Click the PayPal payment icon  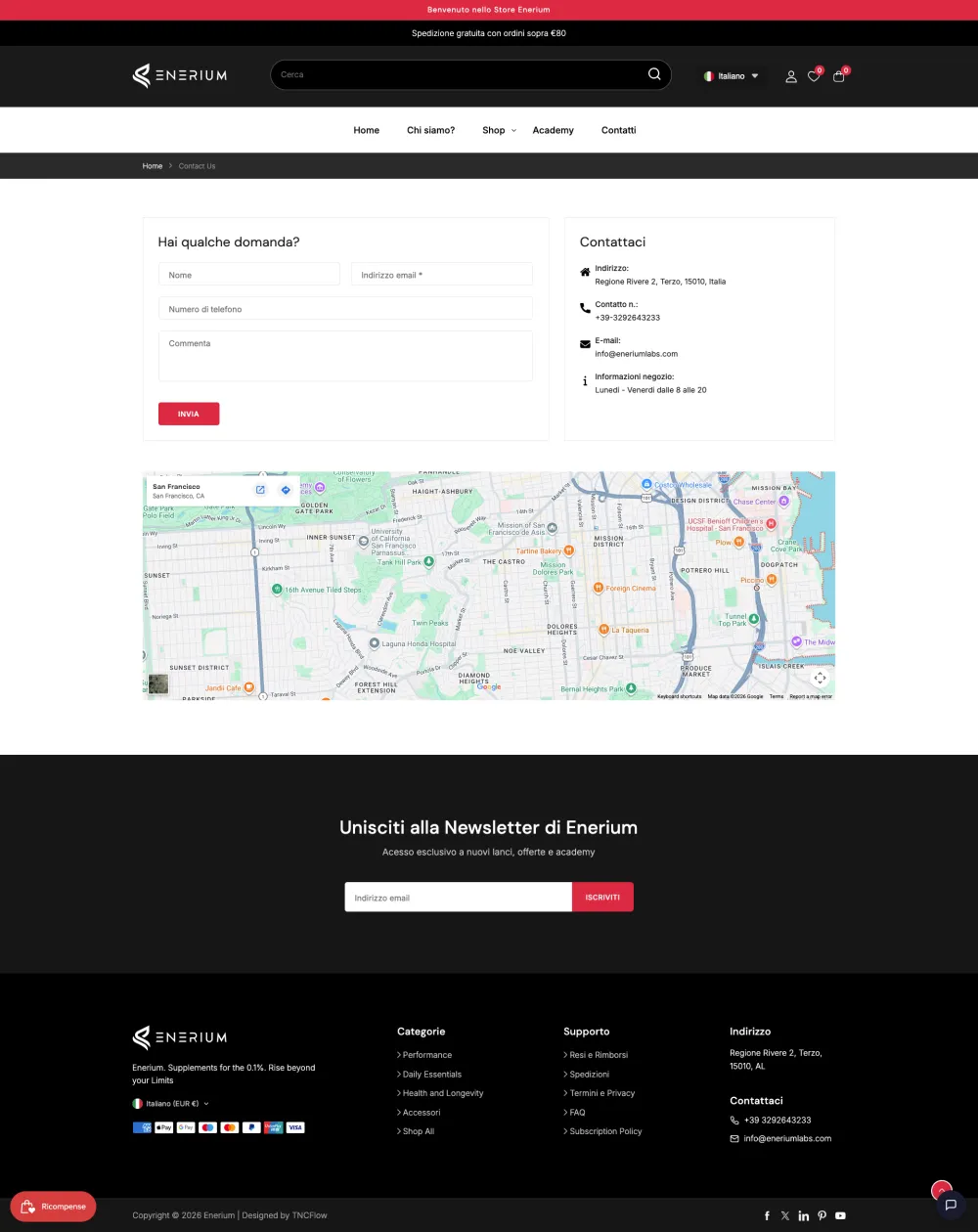coord(251,1127)
